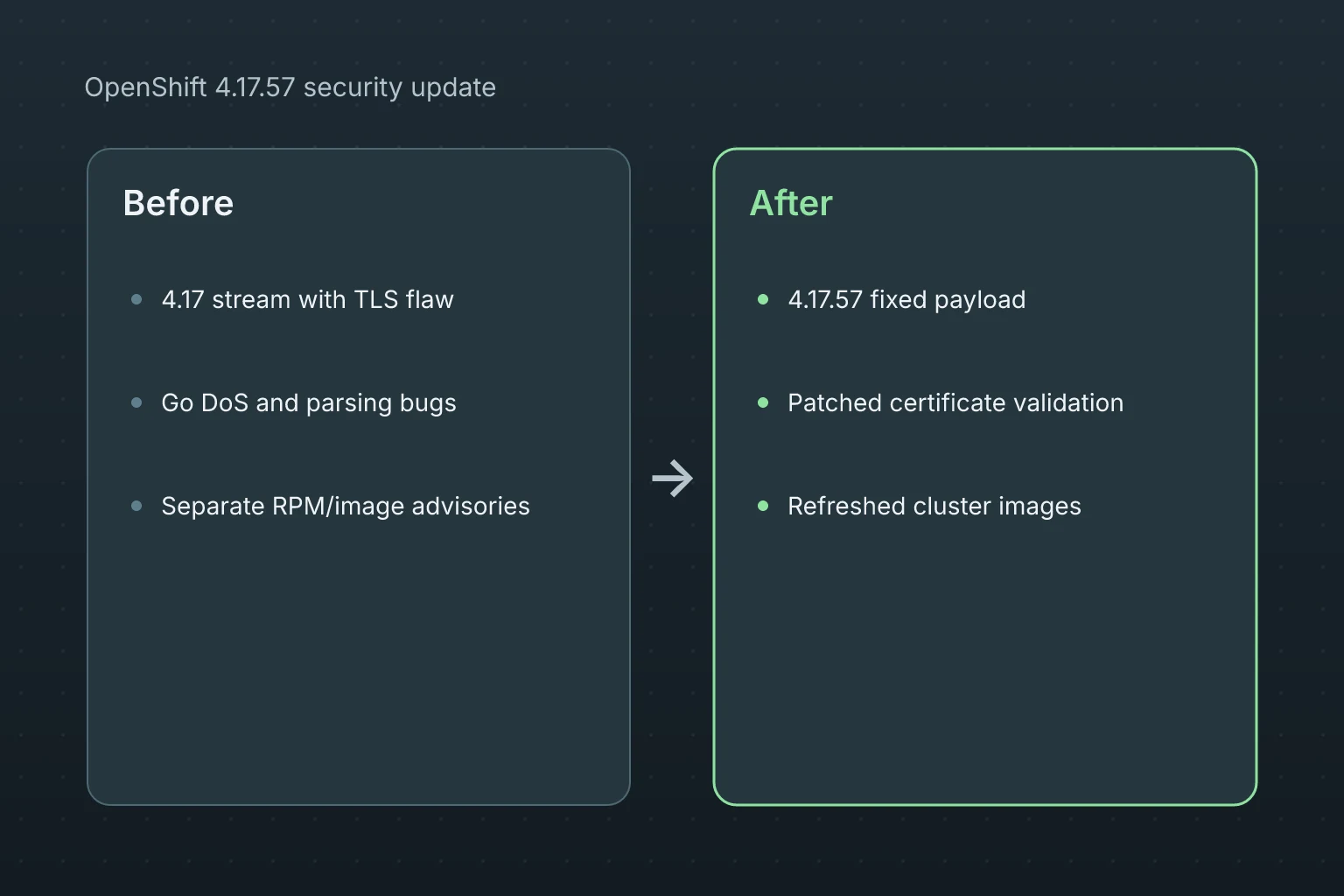Select the 4.17 stream with TLS flaw text
Image resolution: width=1344 pixels, height=896 pixels.
coord(308,299)
